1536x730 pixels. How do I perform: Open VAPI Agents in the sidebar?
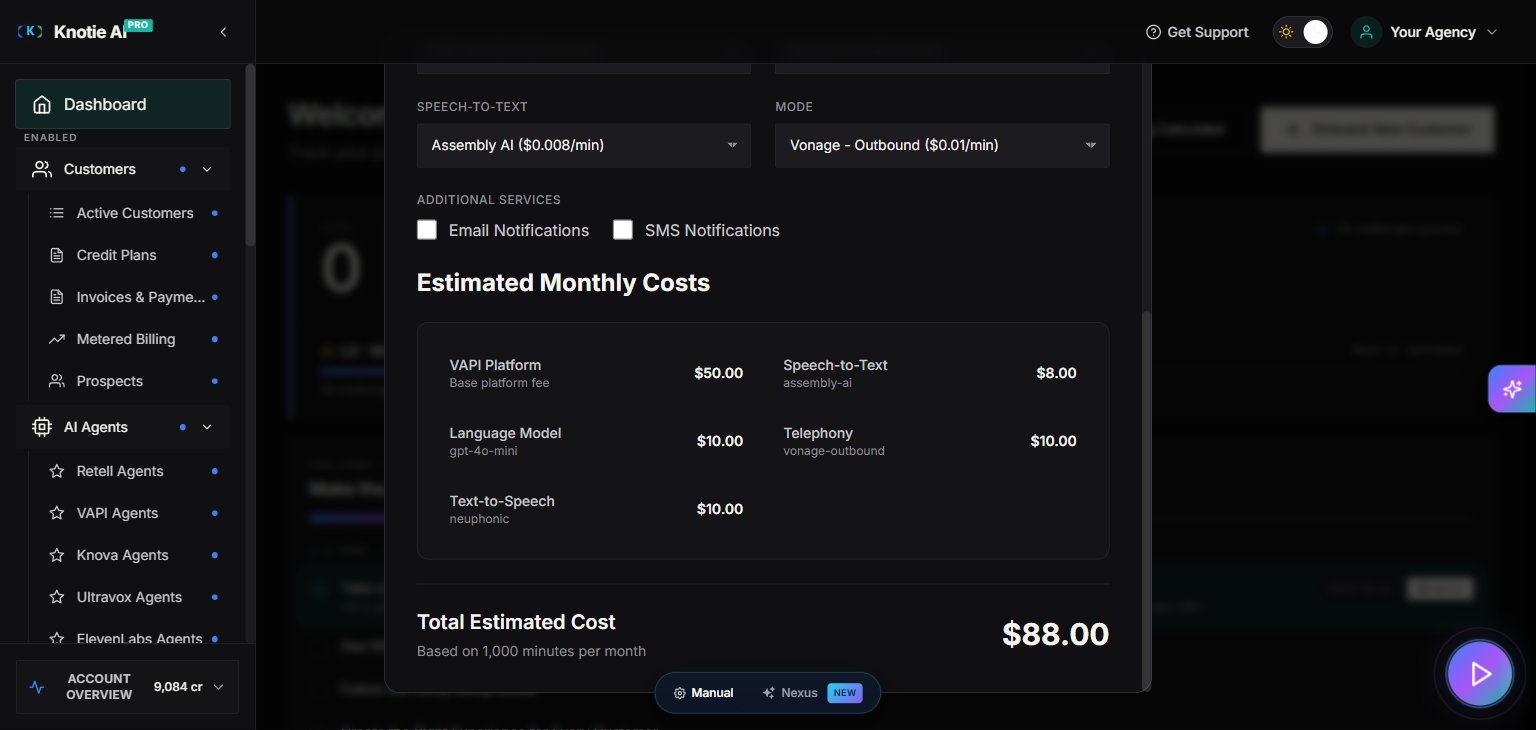click(117, 513)
